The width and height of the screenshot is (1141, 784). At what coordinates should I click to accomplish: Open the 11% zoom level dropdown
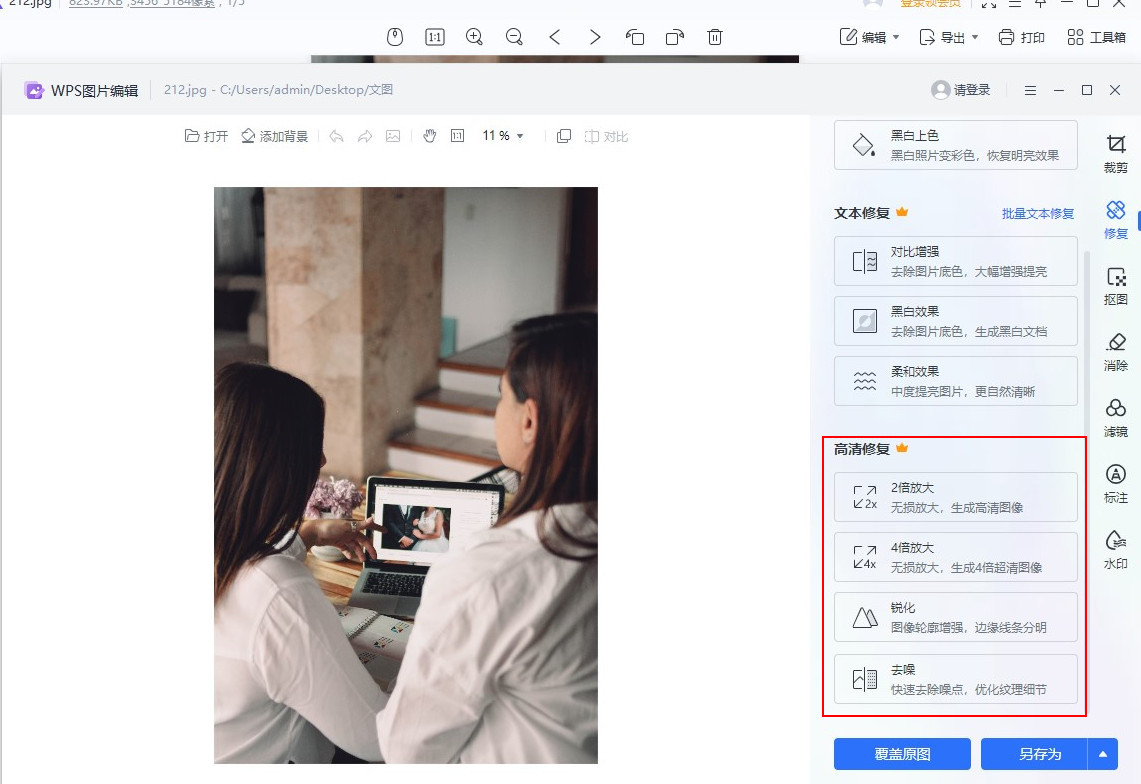click(x=503, y=136)
